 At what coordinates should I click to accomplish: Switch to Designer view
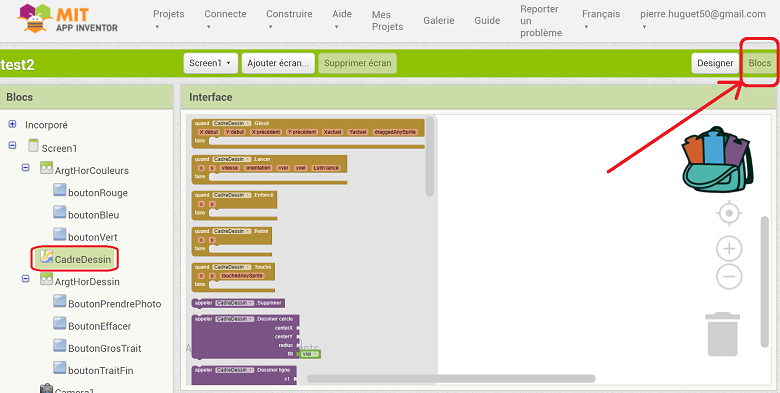pos(715,63)
